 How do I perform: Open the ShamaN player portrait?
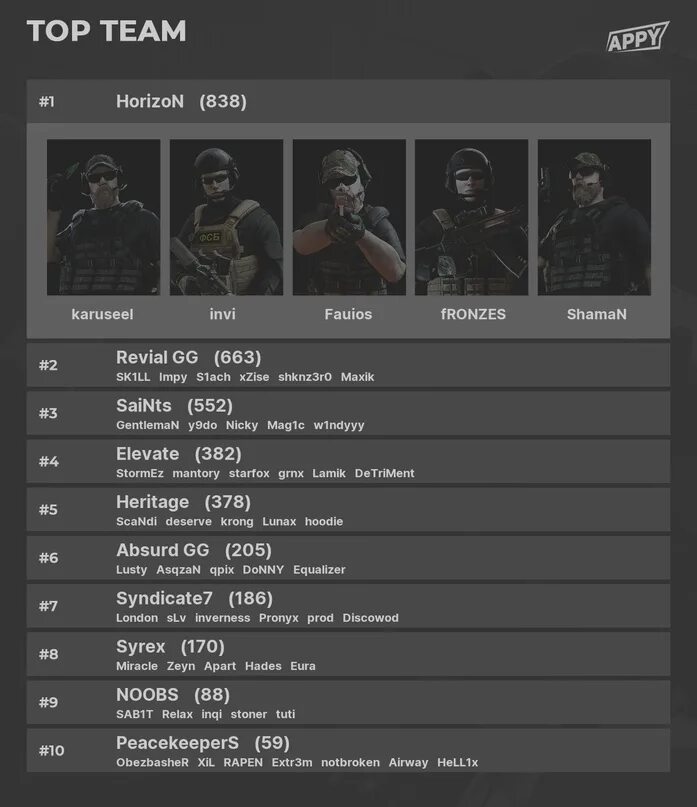(594, 217)
